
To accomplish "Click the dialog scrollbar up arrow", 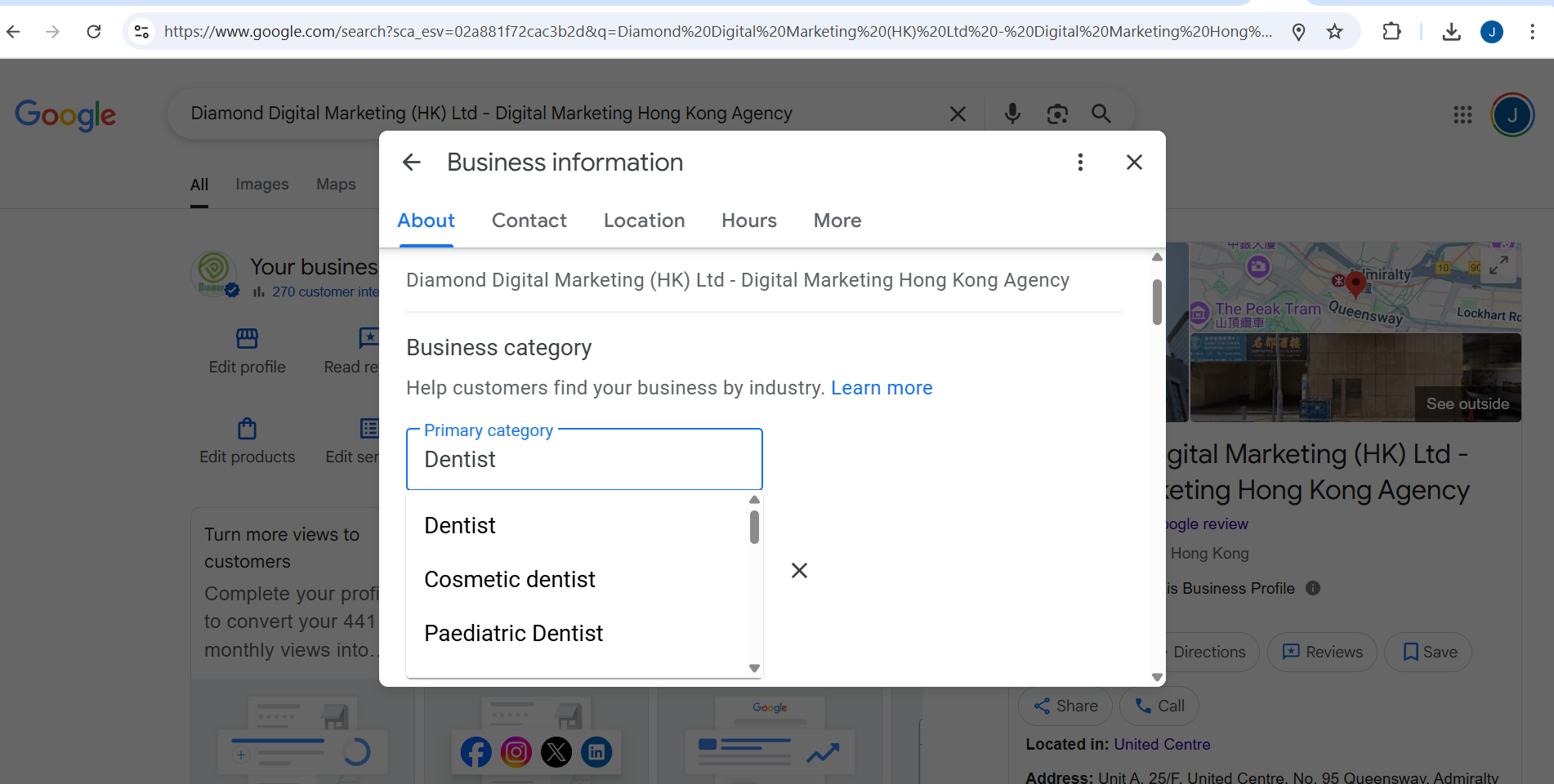I will 1157,257.
